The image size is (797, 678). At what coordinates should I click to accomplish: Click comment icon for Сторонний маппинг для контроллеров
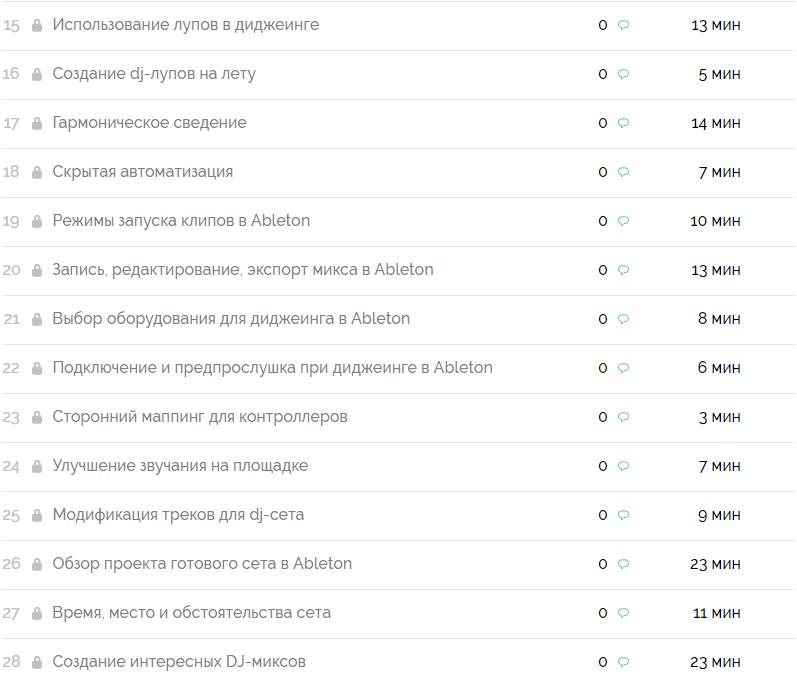tap(623, 417)
